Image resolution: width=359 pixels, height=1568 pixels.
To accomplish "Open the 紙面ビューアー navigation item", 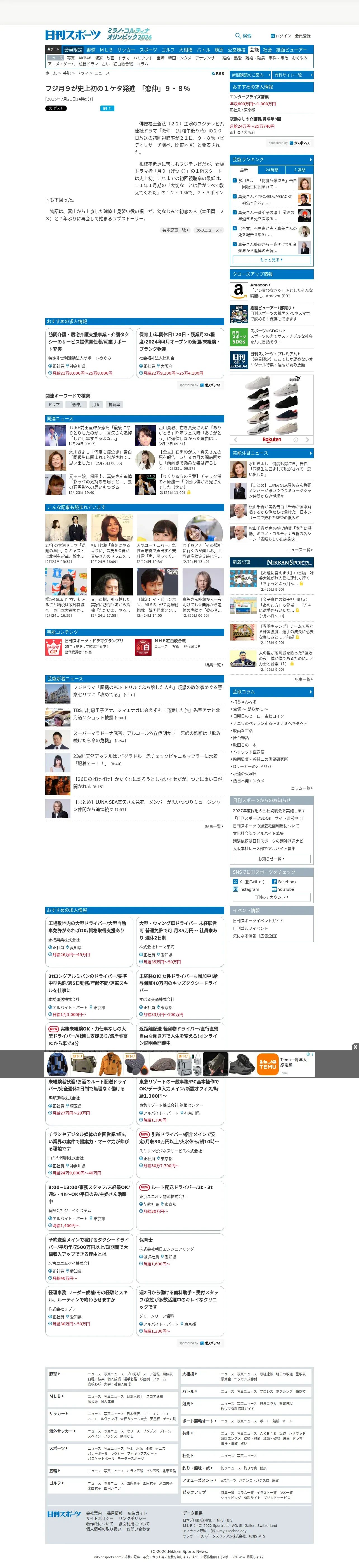I will (292, 50).
